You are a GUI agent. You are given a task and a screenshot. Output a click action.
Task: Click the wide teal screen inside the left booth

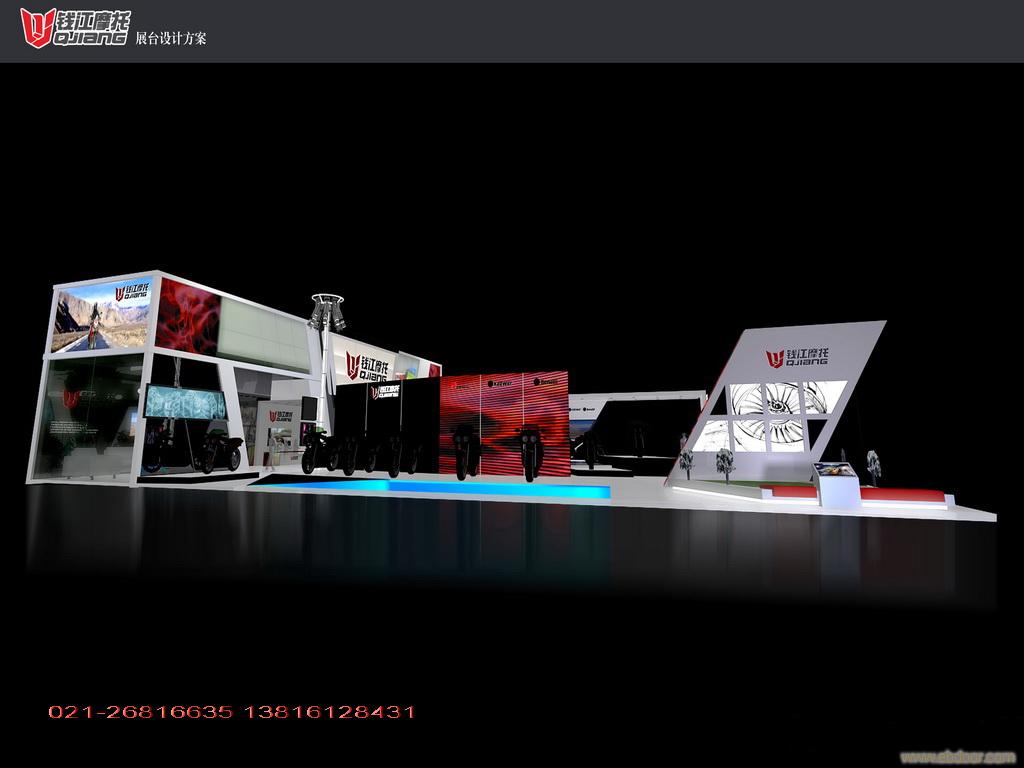[x=185, y=402]
